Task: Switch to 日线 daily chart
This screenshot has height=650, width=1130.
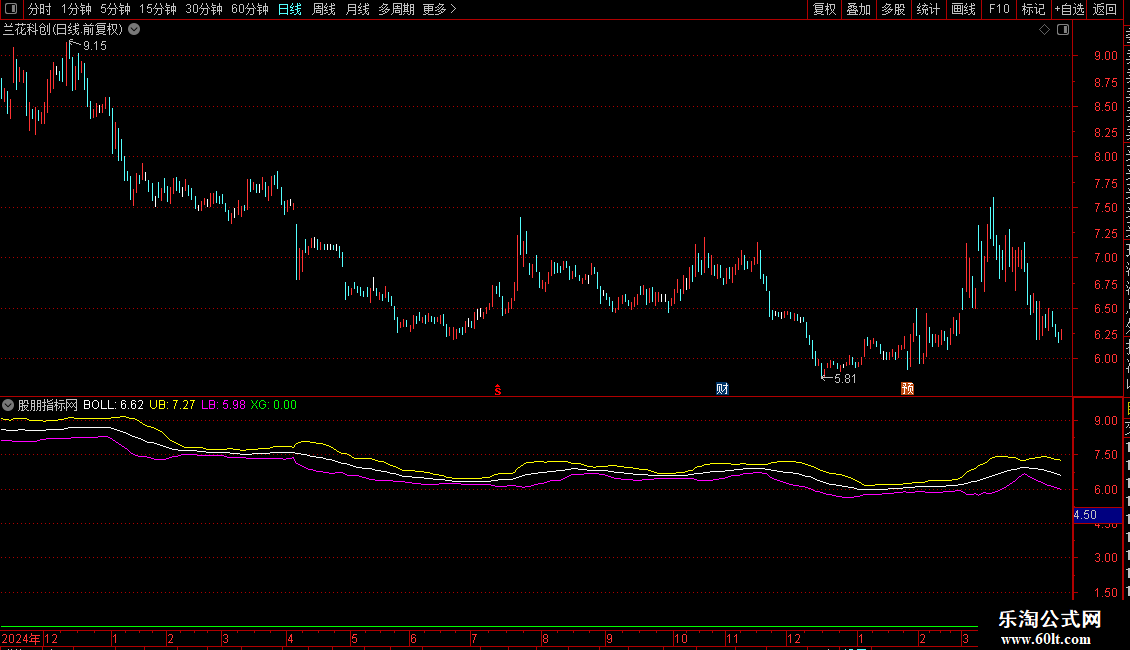Action: point(290,9)
